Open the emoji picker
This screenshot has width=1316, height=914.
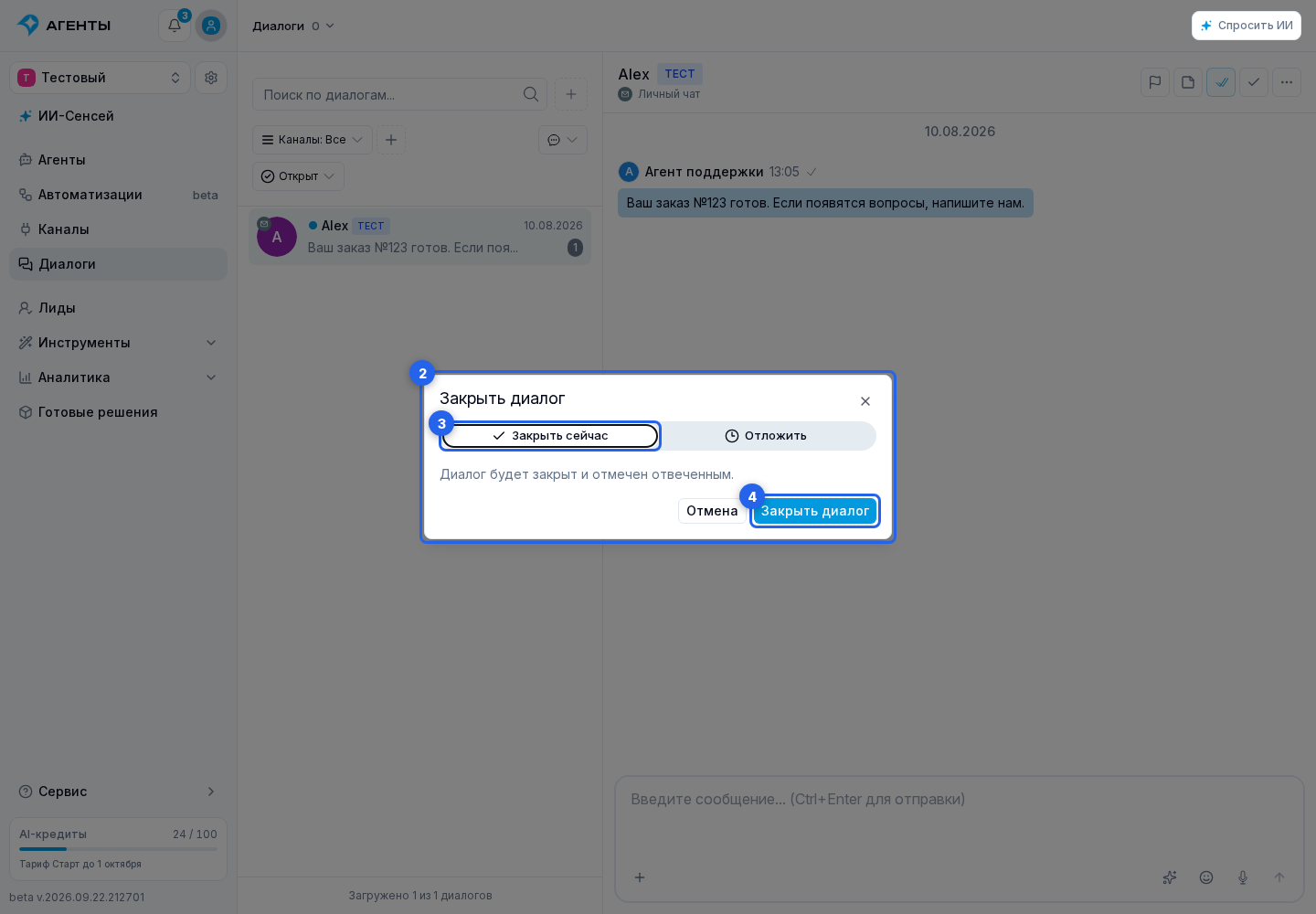1206,877
